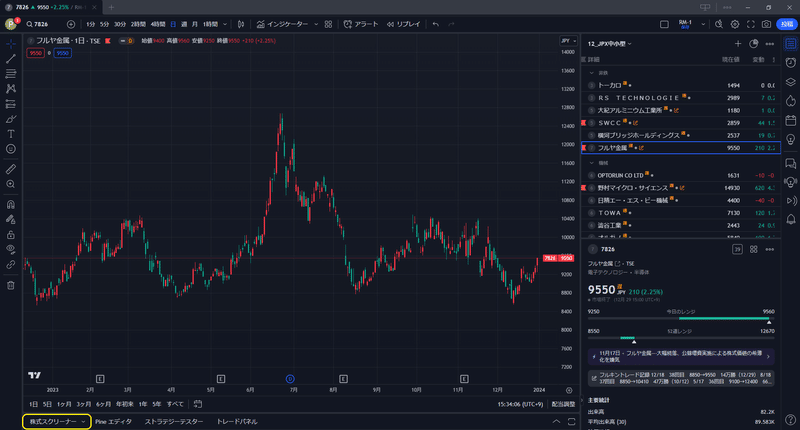
Task: Open chart settings gear icon
Action: pos(735,24)
